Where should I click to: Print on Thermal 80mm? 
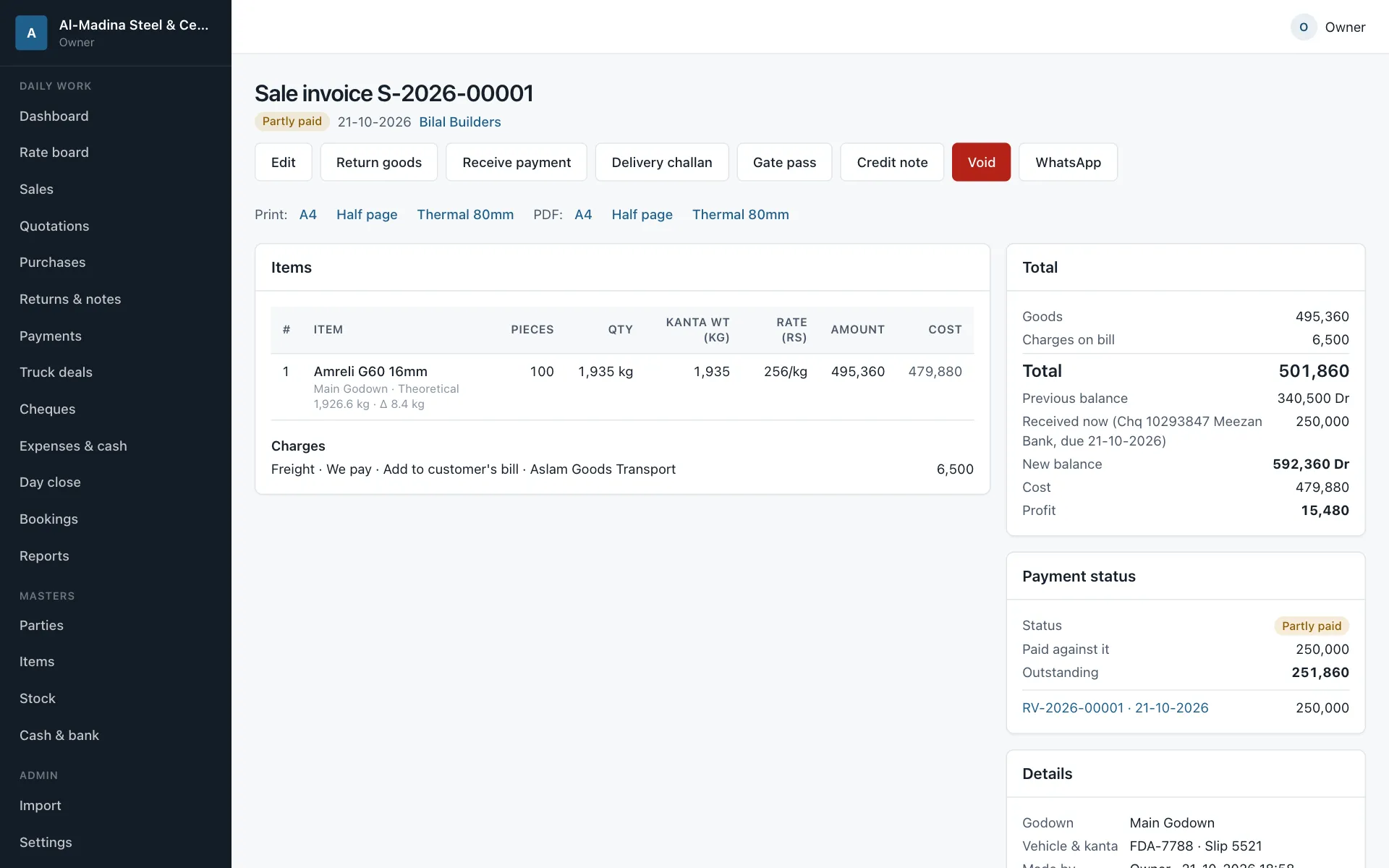pos(465,215)
